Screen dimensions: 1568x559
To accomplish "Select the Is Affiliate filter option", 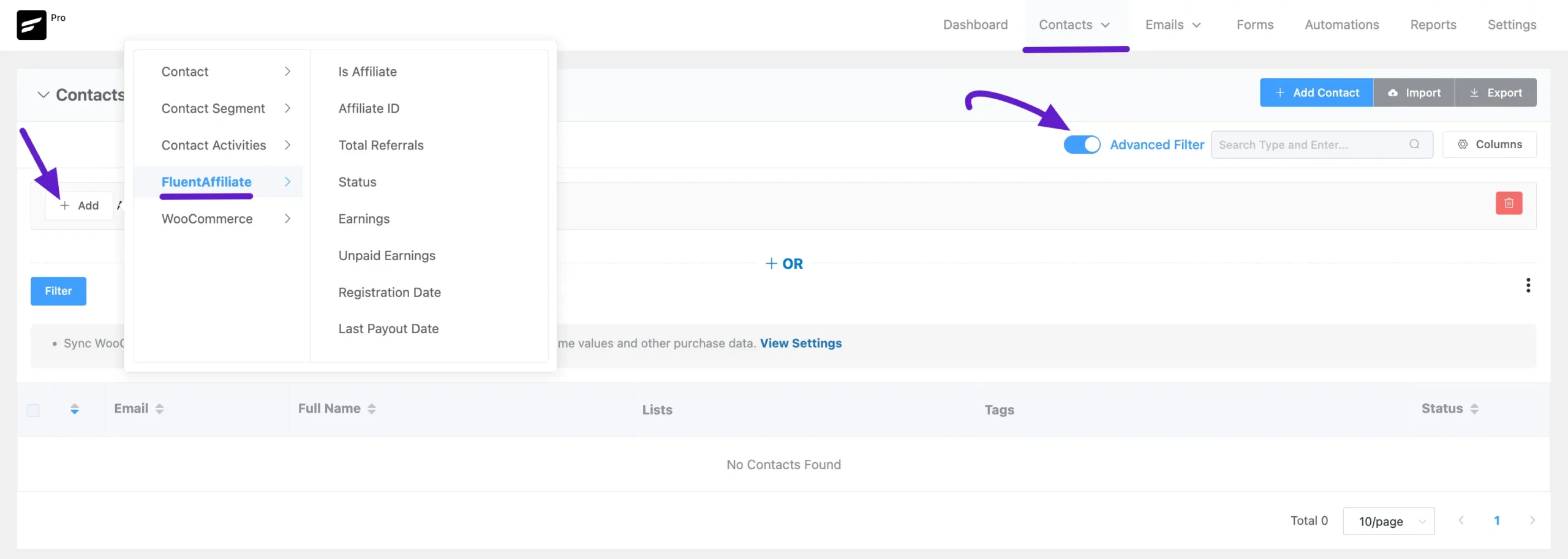I will [x=367, y=72].
